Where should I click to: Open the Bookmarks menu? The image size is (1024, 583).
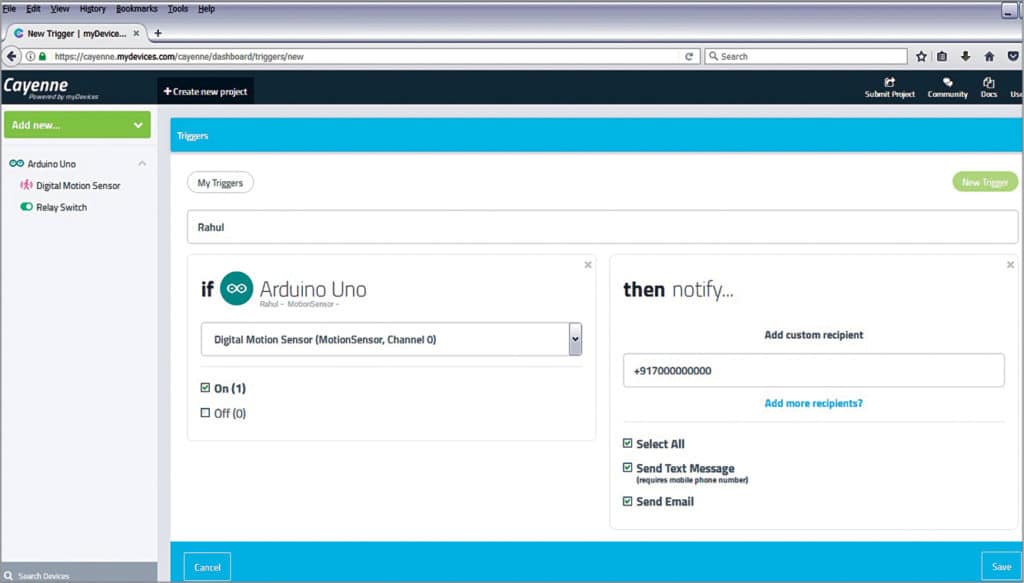pos(136,8)
